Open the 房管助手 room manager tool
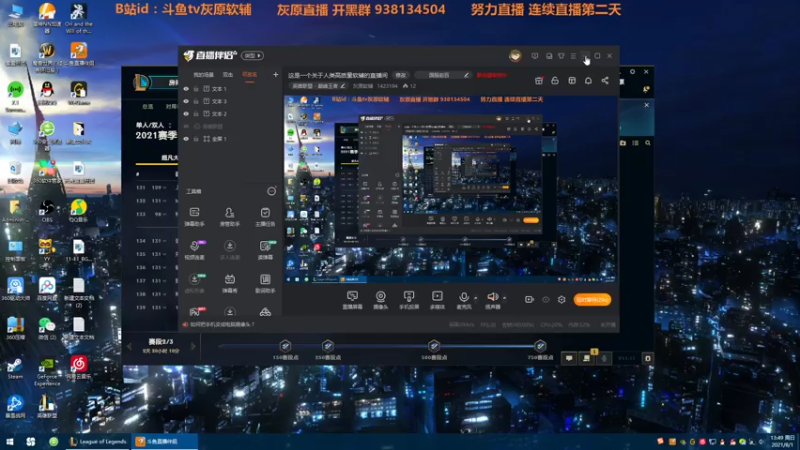Viewport: 800px width, 450px height. (x=230, y=216)
